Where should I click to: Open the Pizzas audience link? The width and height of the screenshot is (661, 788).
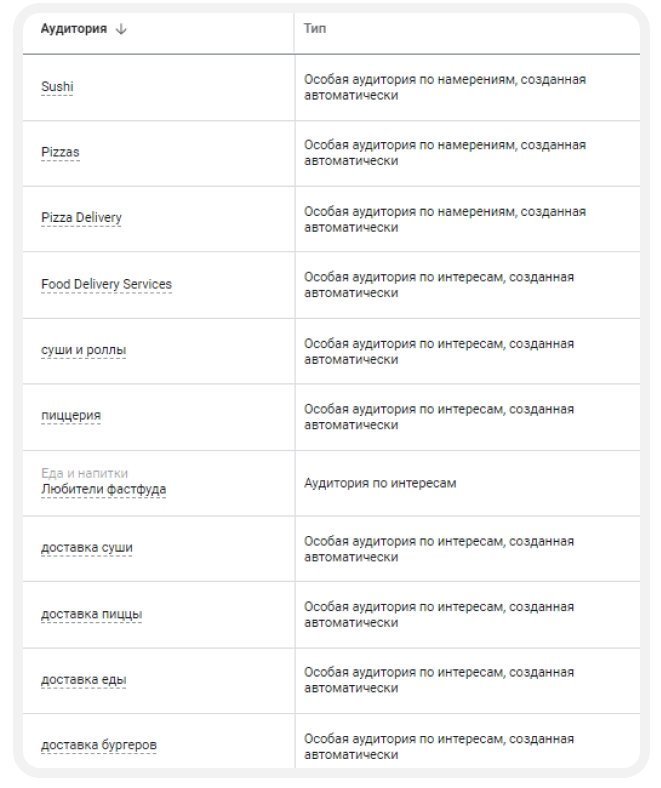pos(60,152)
